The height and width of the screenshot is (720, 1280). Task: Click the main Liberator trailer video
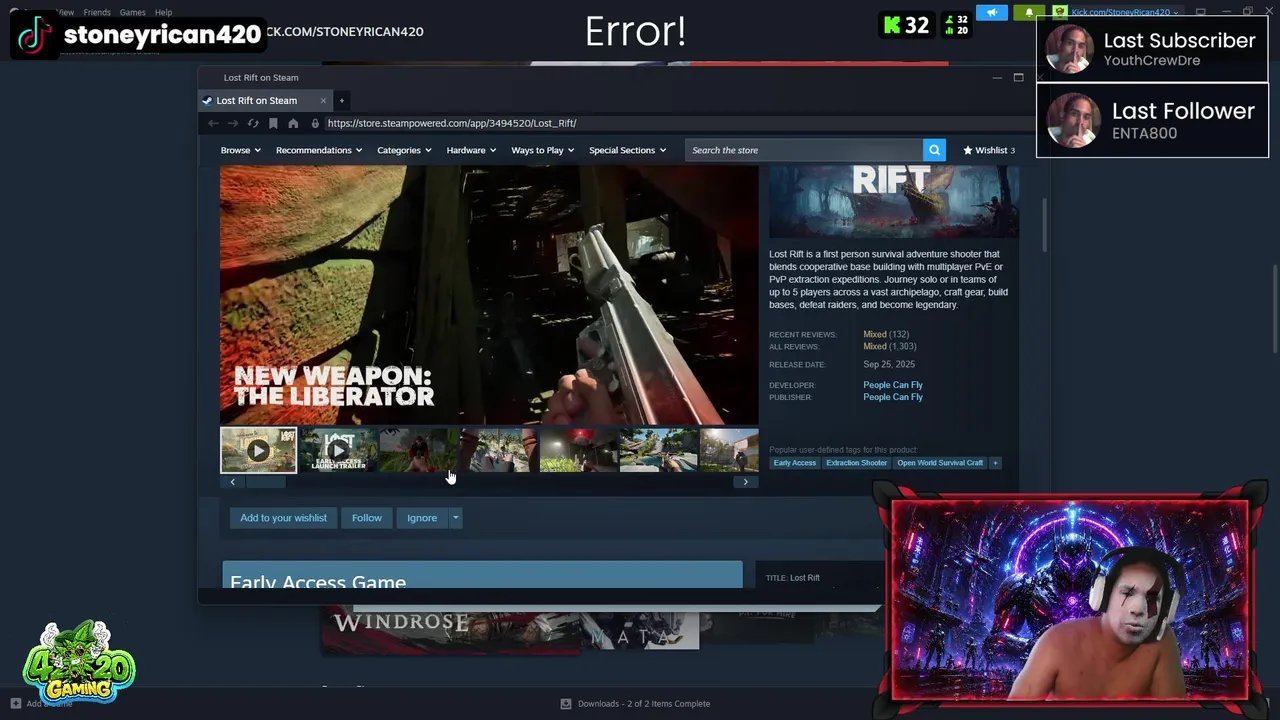click(489, 295)
